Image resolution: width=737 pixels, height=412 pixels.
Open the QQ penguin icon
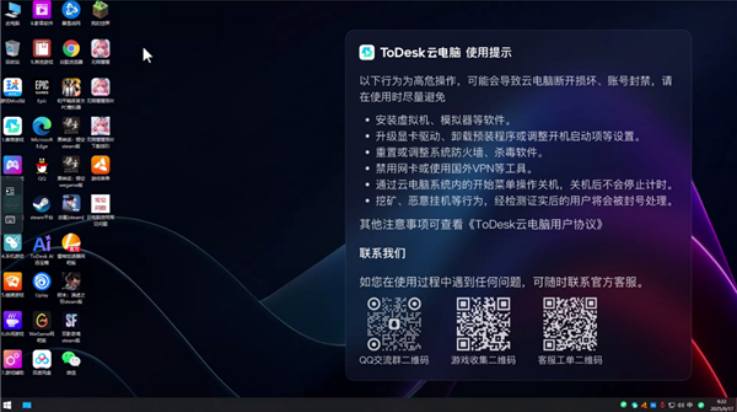(42, 165)
